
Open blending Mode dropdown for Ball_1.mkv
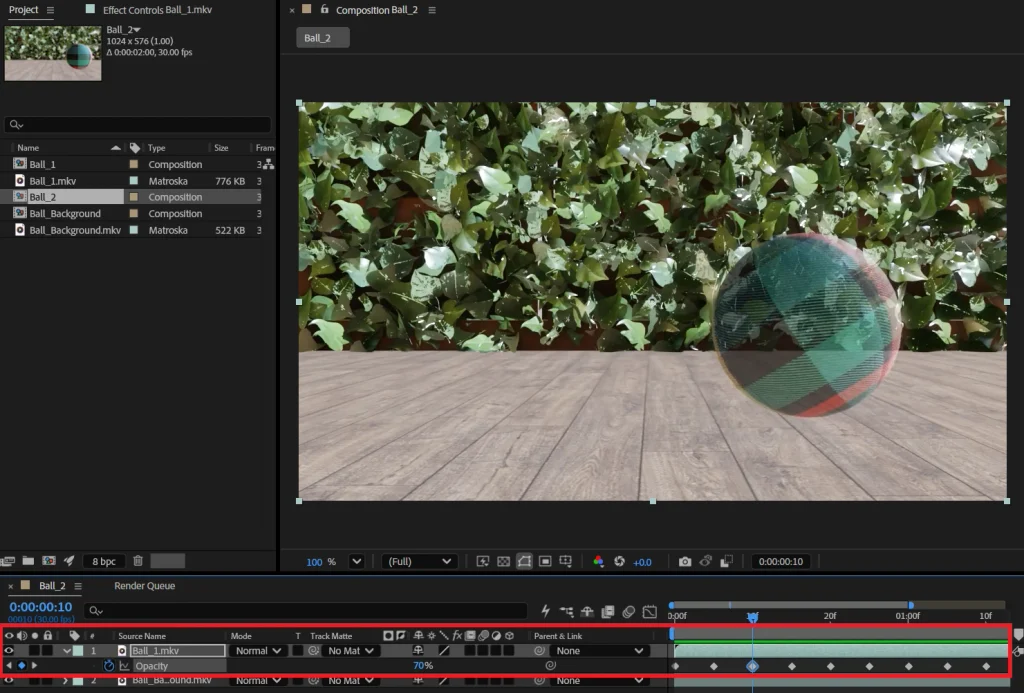[258, 651]
